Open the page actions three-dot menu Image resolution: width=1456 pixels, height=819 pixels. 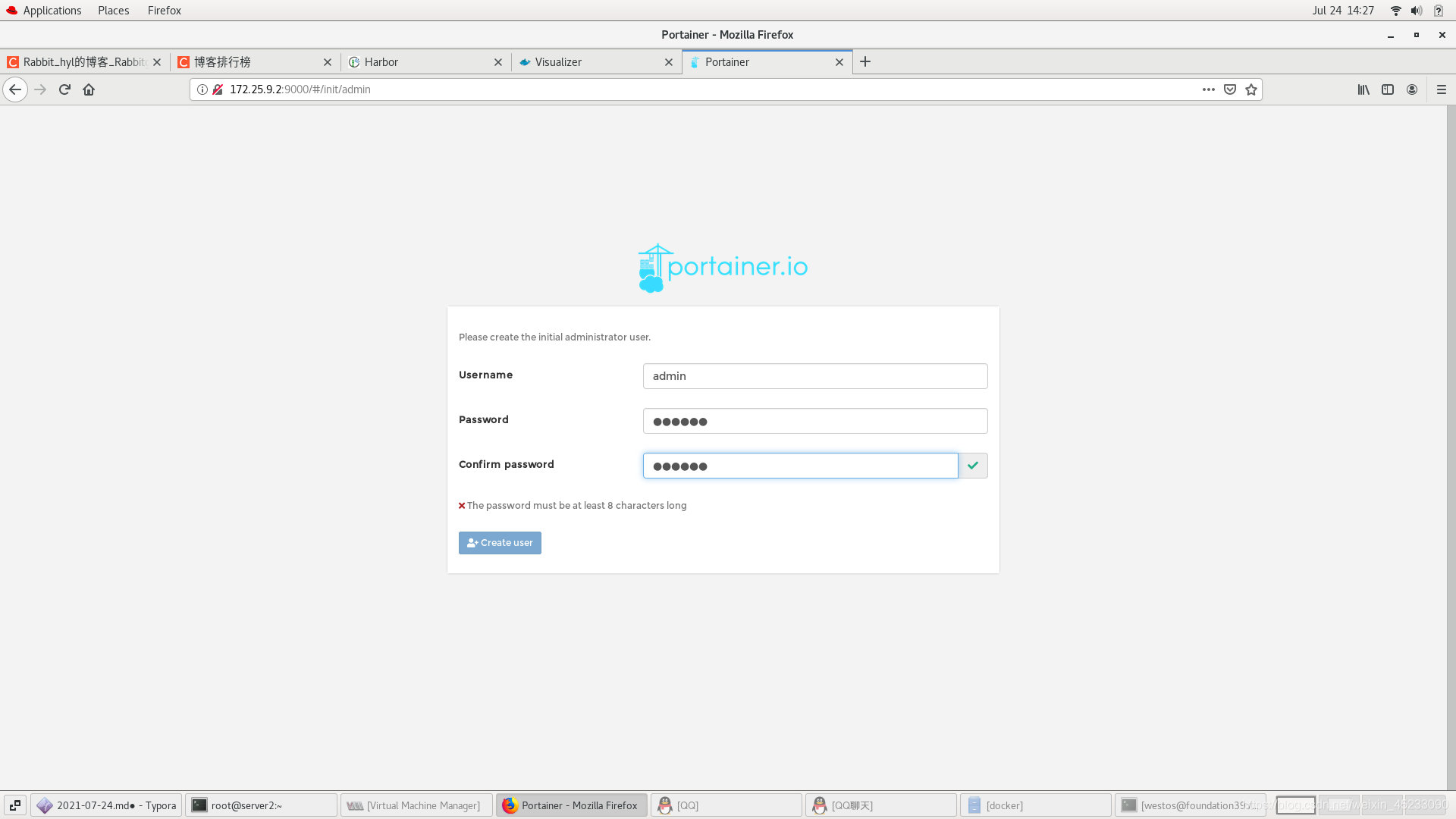1209,89
